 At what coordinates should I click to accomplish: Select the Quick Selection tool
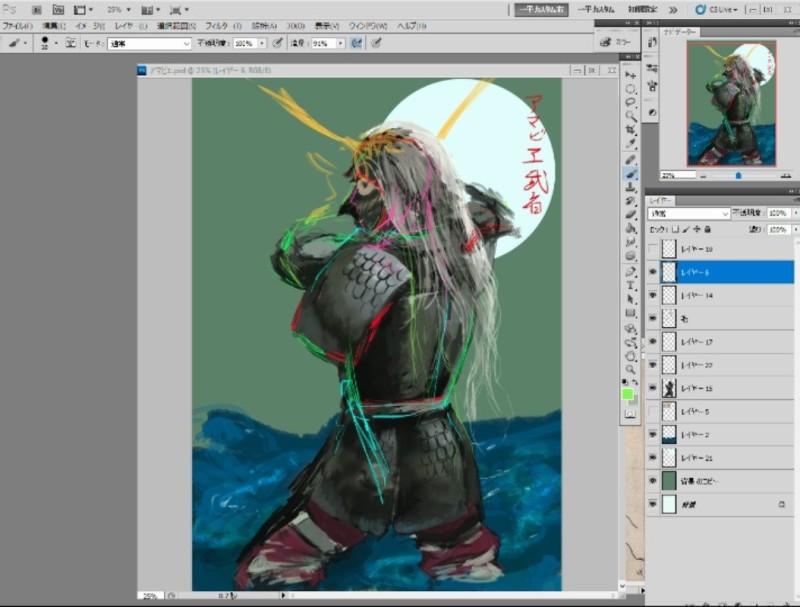click(631, 116)
